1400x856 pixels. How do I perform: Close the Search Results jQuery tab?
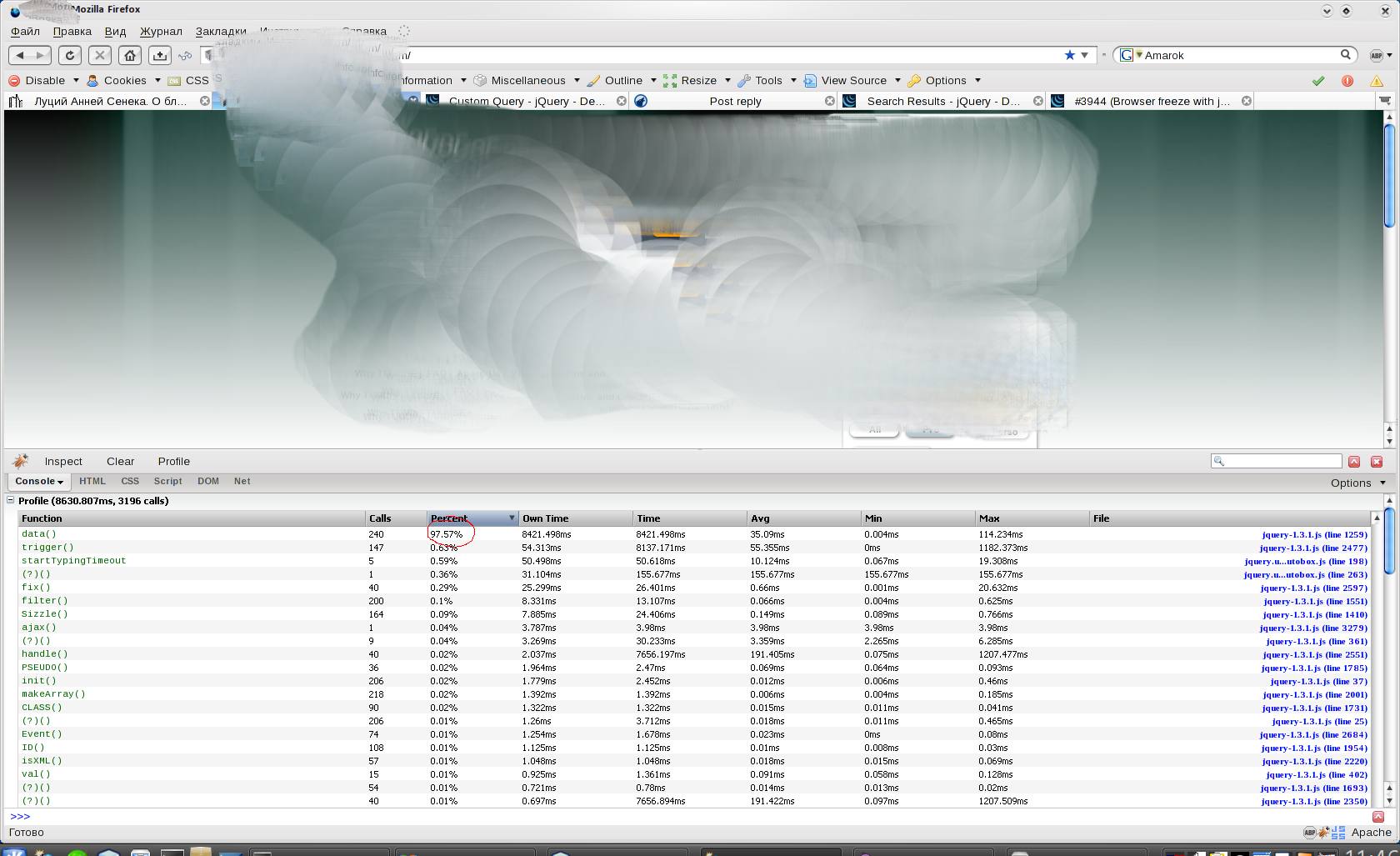[x=1037, y=101]
